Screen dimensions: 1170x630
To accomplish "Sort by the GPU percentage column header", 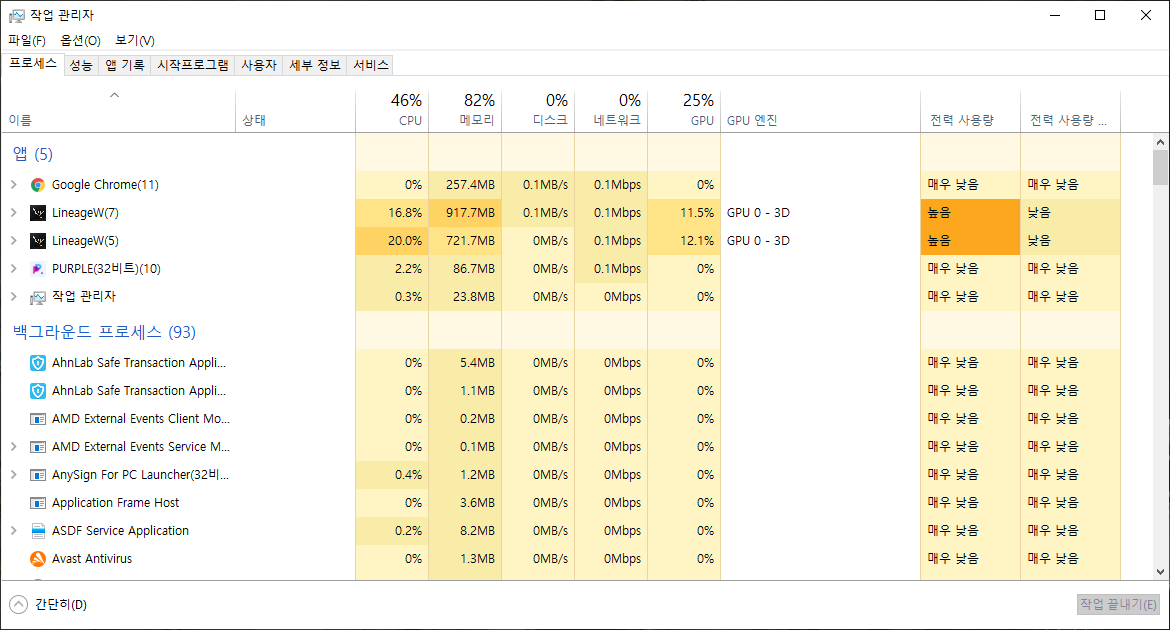I will [684, 110].
